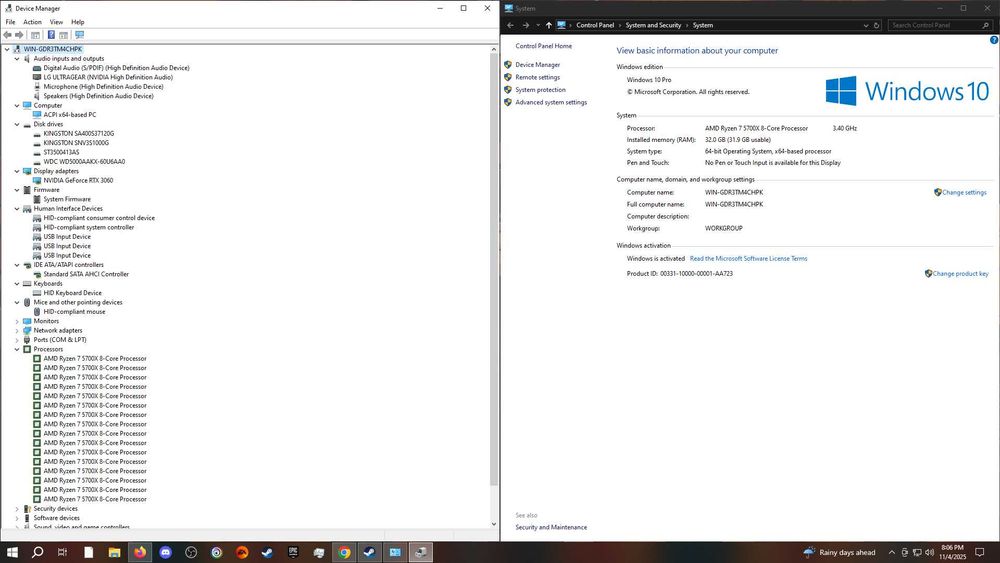Select HID Keyboard Device
The width and height of the screenshot is (1000, 563).
pos(72,293)
